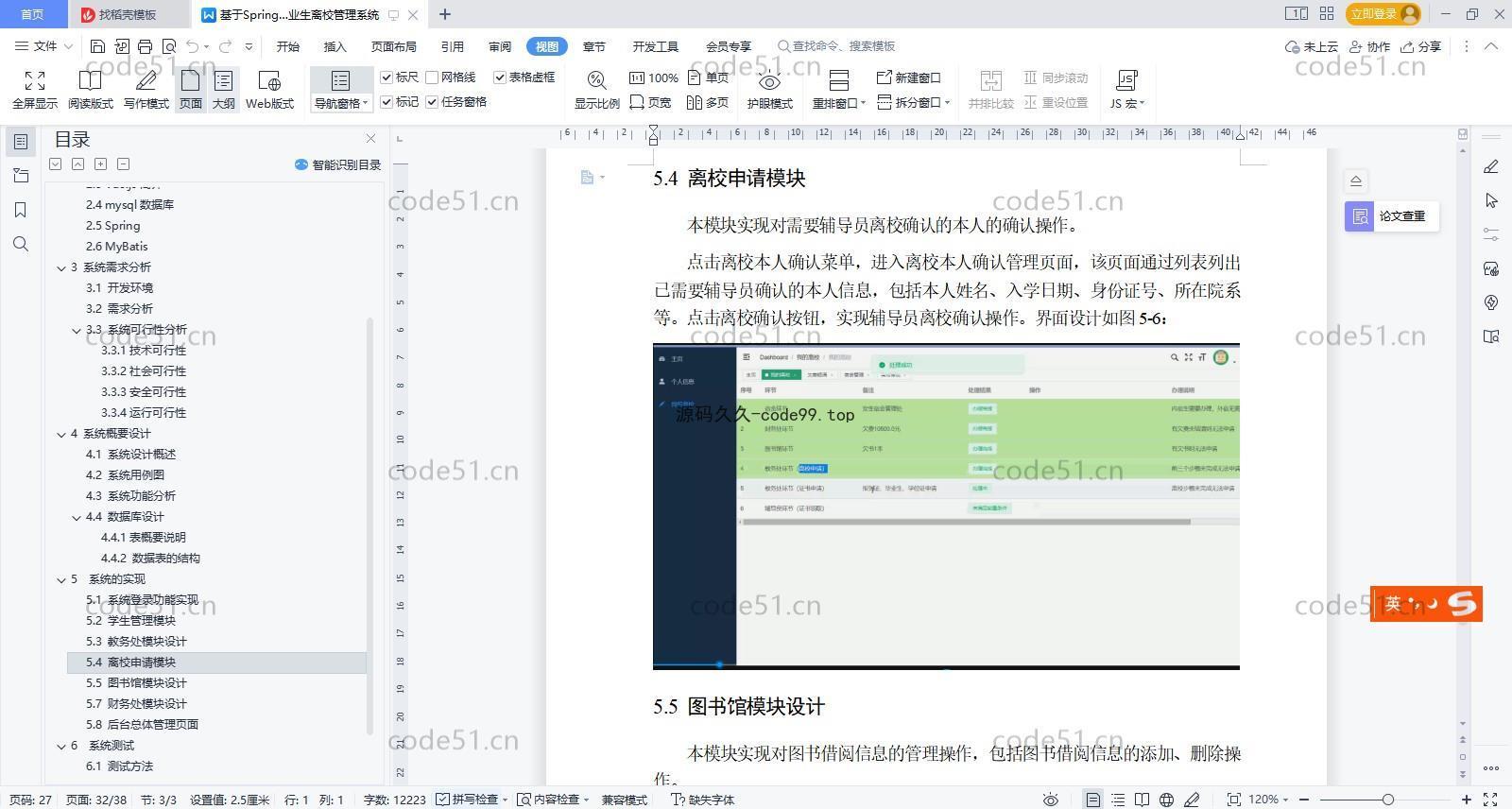The width and height of the screenshot is (1512, 809).
Task: Click smart table of contents recognition
Action: (x=337, y=164)
